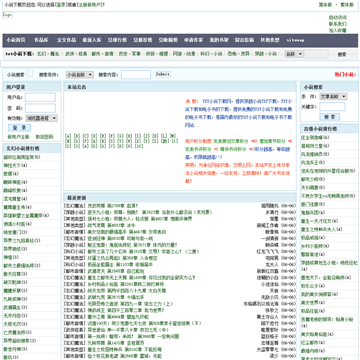Focus the 密码 input field
The image size is (360, 360).
pyautogui.click(x=40, y=108)
